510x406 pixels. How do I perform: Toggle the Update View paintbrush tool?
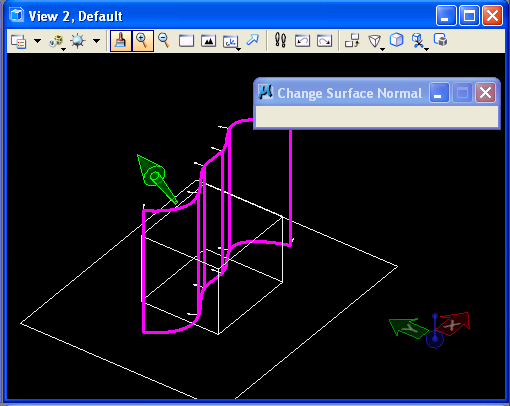click(121, 41)
